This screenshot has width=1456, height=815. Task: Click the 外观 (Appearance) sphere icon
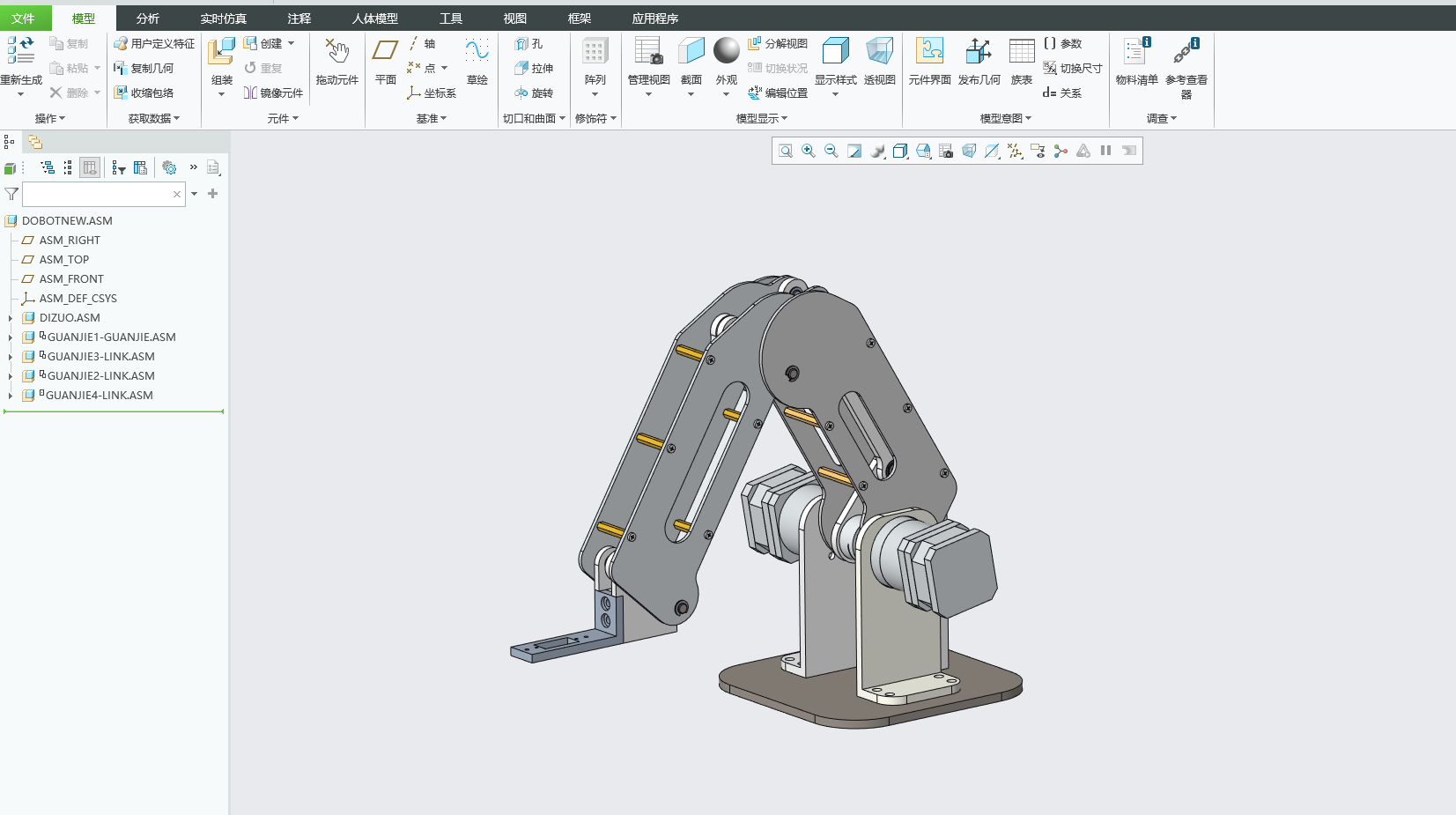coord(726,50)
